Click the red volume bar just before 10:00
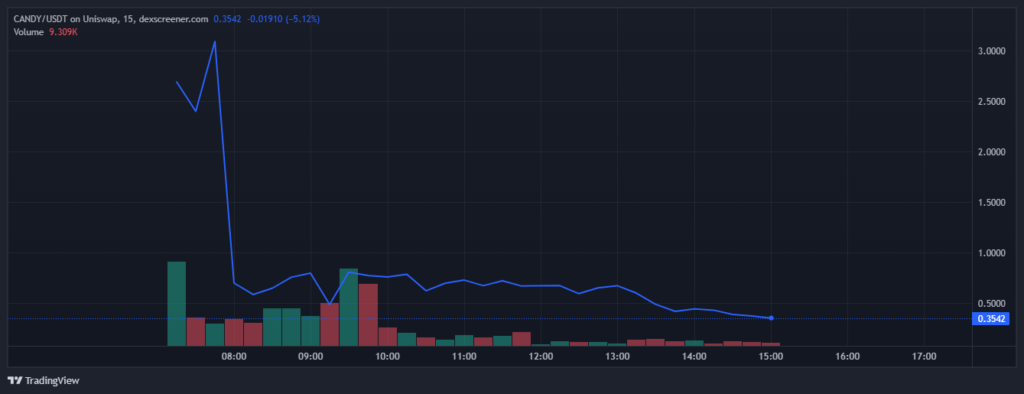1024x394 pixels. (x=368, y=315)
